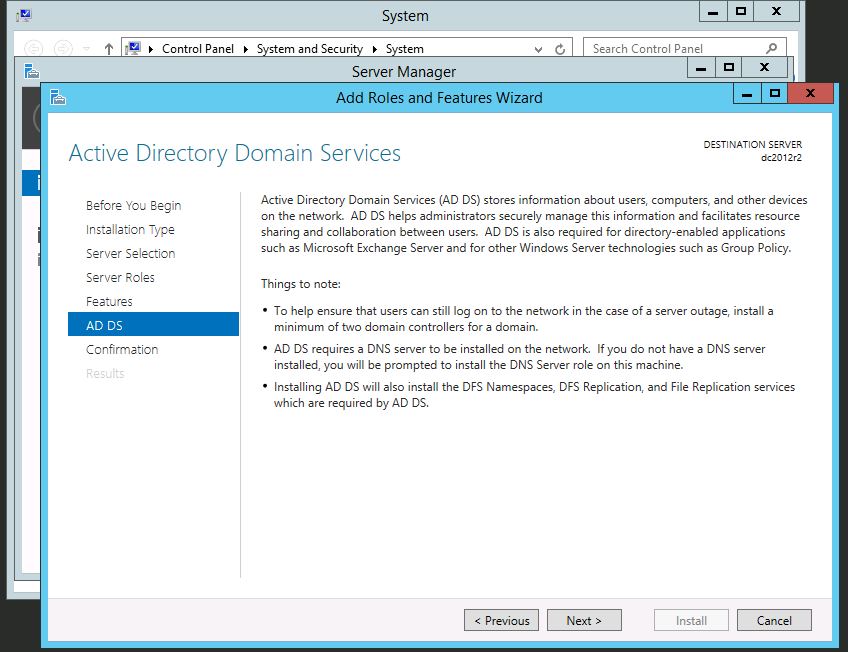Select the Features step in sidebar
Image resolution: width=848 pixels, height=652 pixels.
tap(109, 301)
